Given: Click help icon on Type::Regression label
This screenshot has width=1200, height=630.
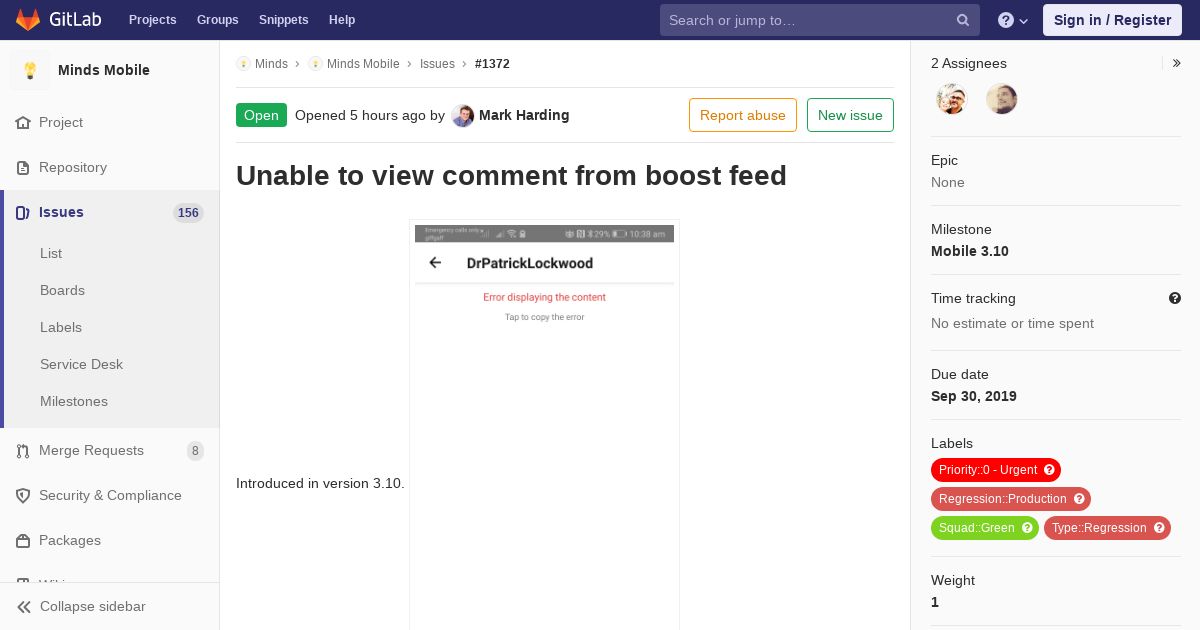Looking at the screenshot, I should point(1159,528).
